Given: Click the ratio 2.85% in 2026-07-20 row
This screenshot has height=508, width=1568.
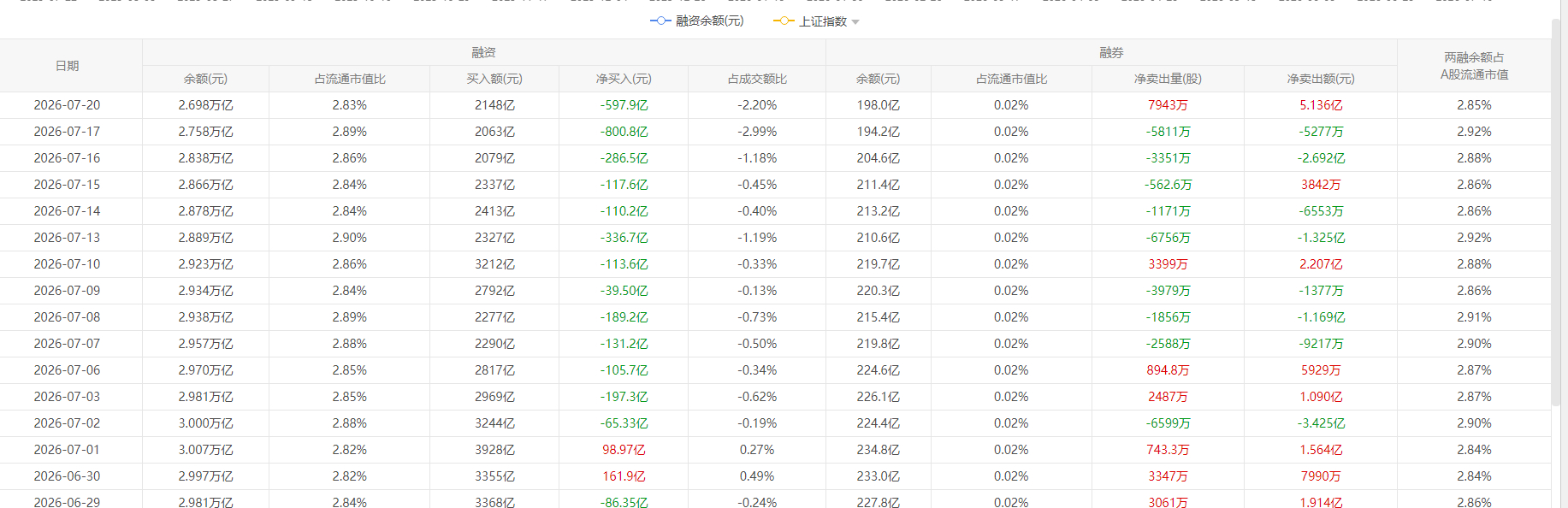Looking at the screenshot, I should [1474, 105].
